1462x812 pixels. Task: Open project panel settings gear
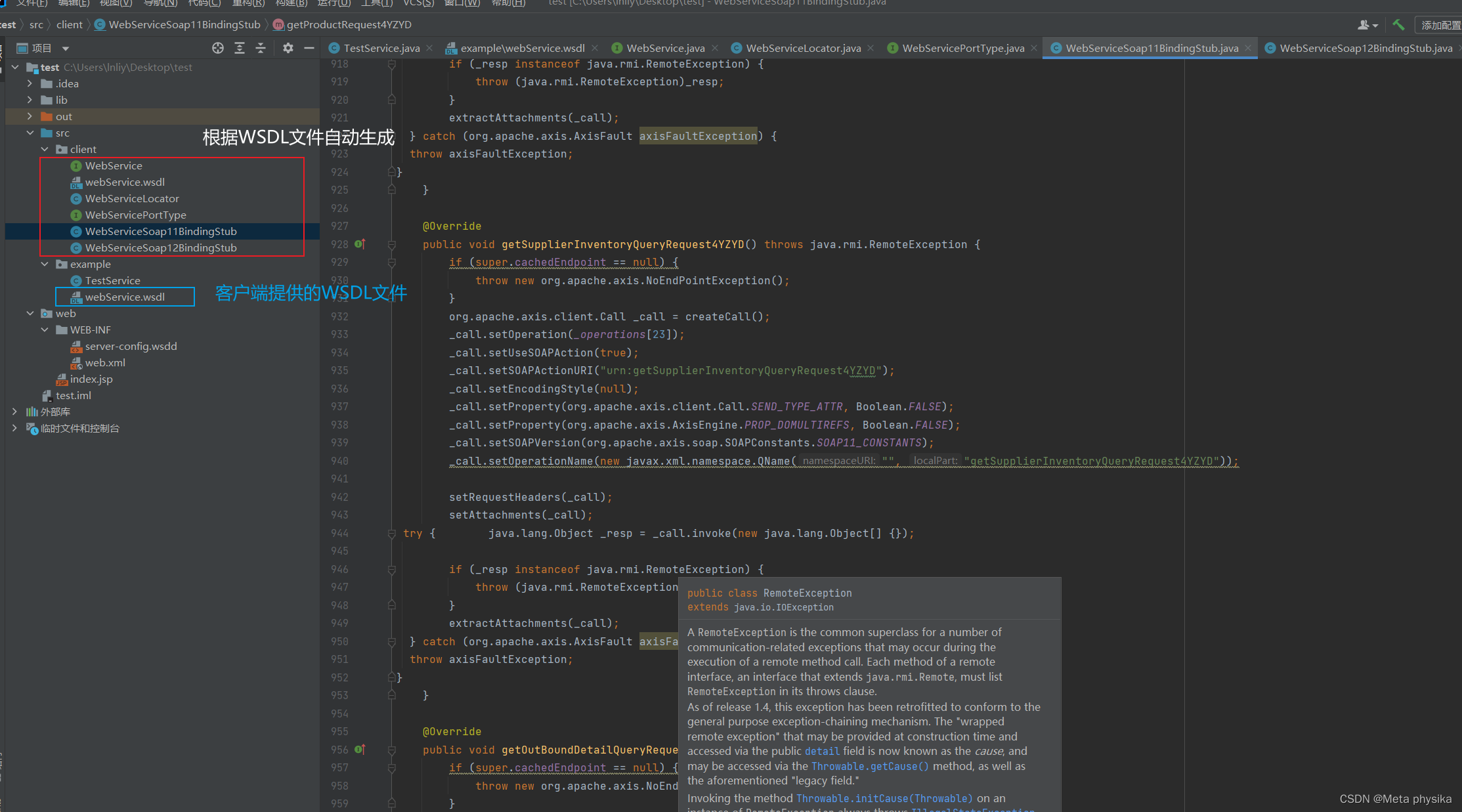pos(288,48)
